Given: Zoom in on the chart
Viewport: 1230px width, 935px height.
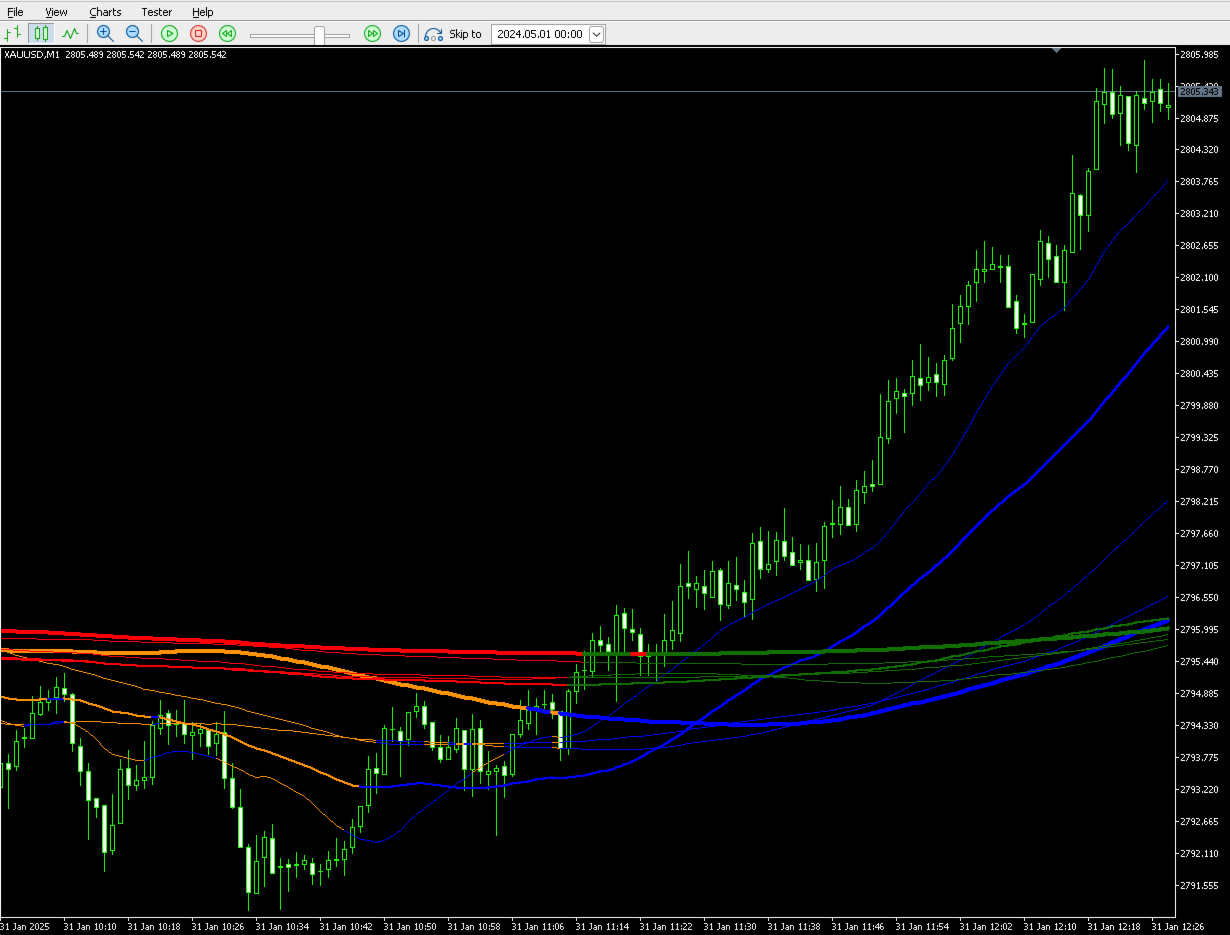Looking at the screenshot, I should (x=105, y=34).
